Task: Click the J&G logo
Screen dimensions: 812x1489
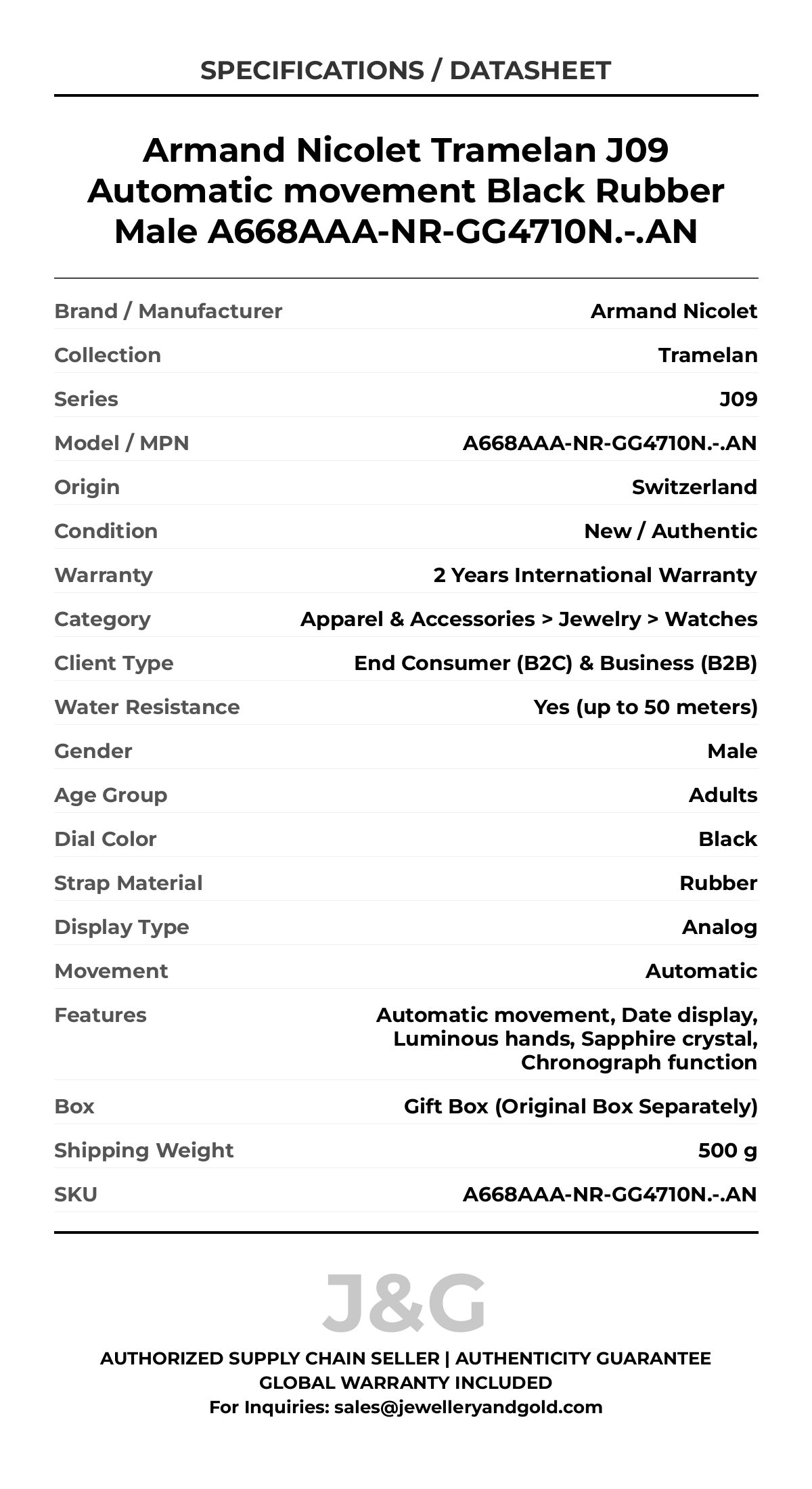Action: (x=405, y=1303)
